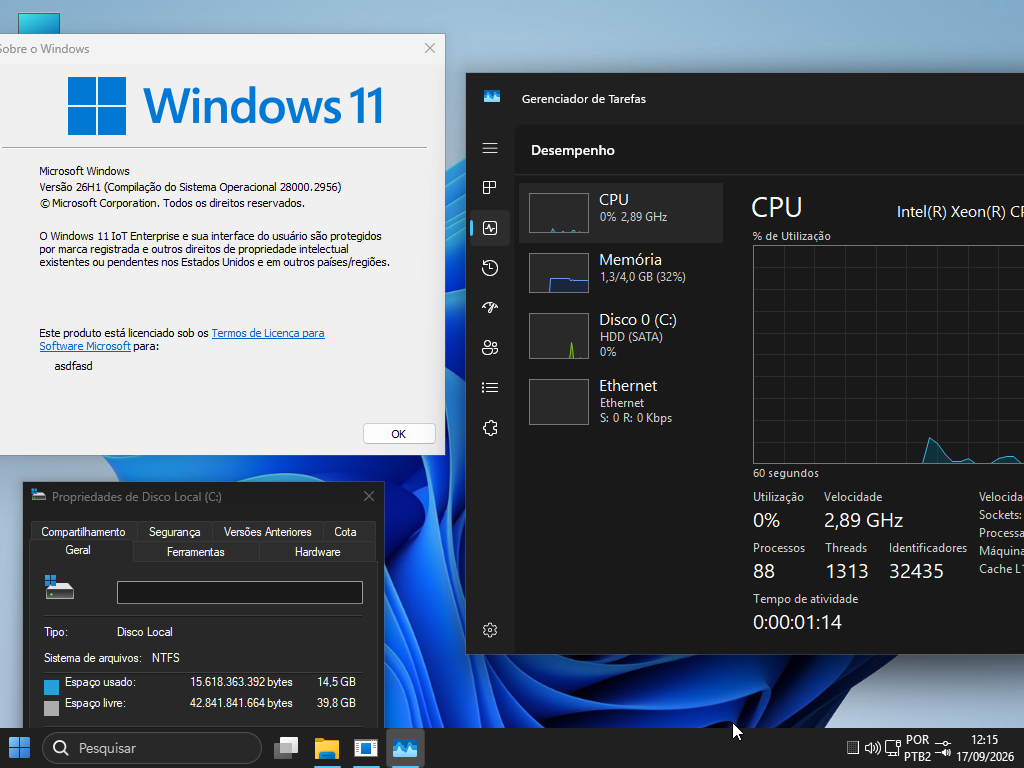
Task: Open Processes page icon in Task Manager
Action: click(490, 188)
